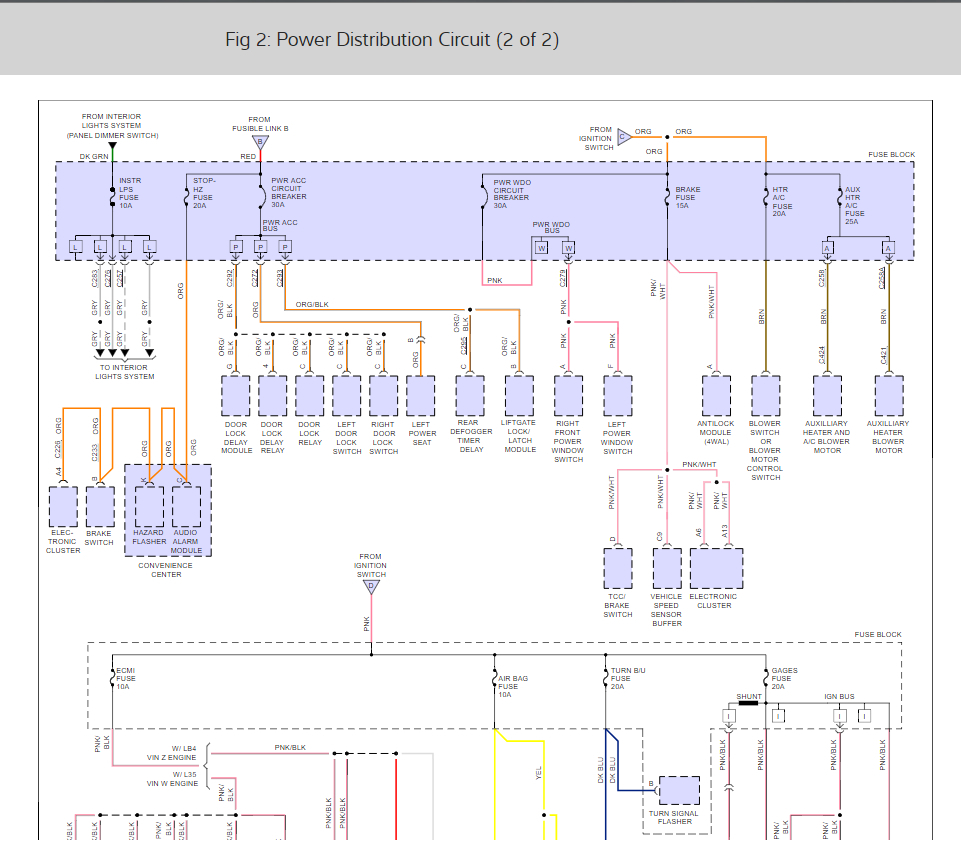The width and height of the screenshot is (961, 841).
Task: Select the TCC/Brake Switch component
Action: pos(618,568)
